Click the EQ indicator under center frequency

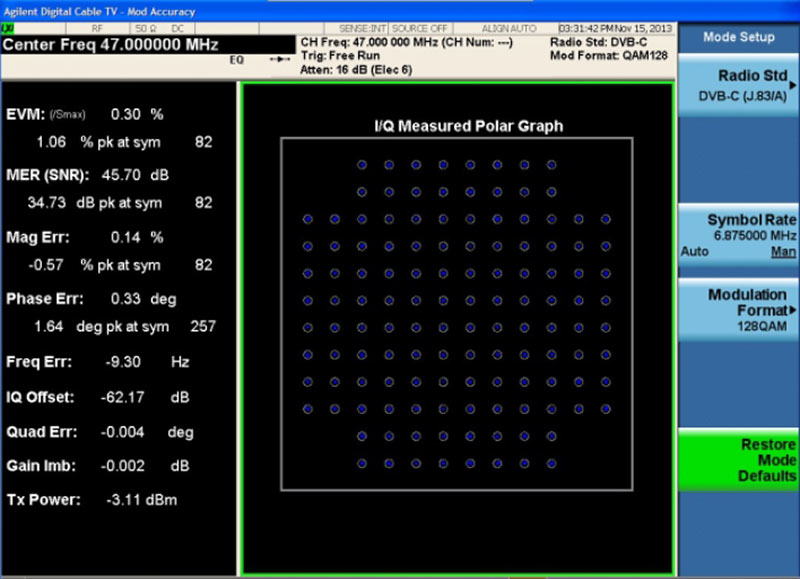tap(237, 60)
